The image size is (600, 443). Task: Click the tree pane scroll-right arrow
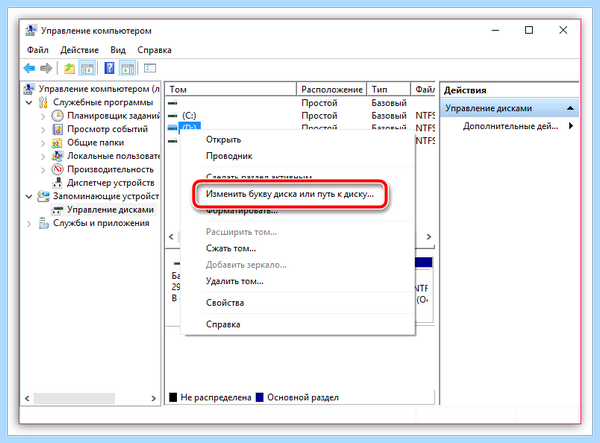(x=153, y=398)
